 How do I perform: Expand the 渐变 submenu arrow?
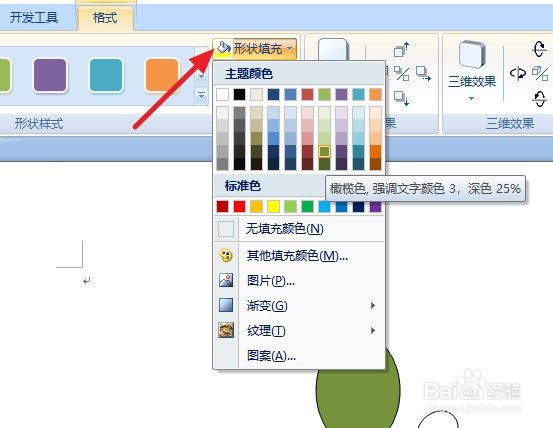click(x=373, y=306)
